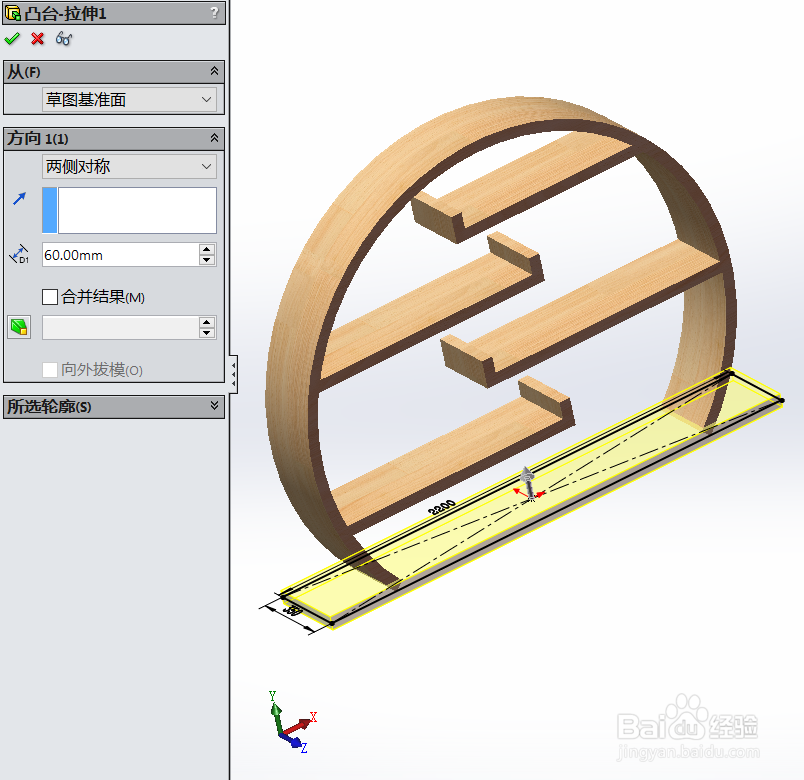Viewport: 804px width, 780px height.
Task: Open the 草图基准面 start condition dropdown
Action: (128, 99)
